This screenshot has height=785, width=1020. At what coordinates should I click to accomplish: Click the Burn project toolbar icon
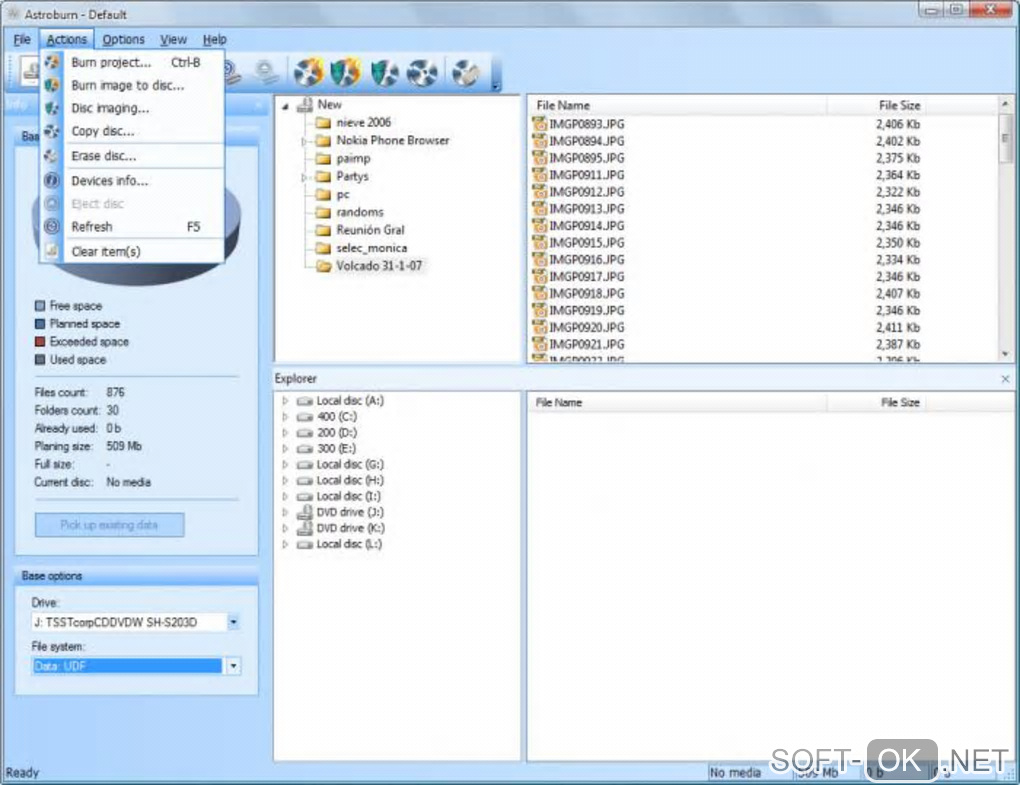pyautogui.click(x=308, y=72)
